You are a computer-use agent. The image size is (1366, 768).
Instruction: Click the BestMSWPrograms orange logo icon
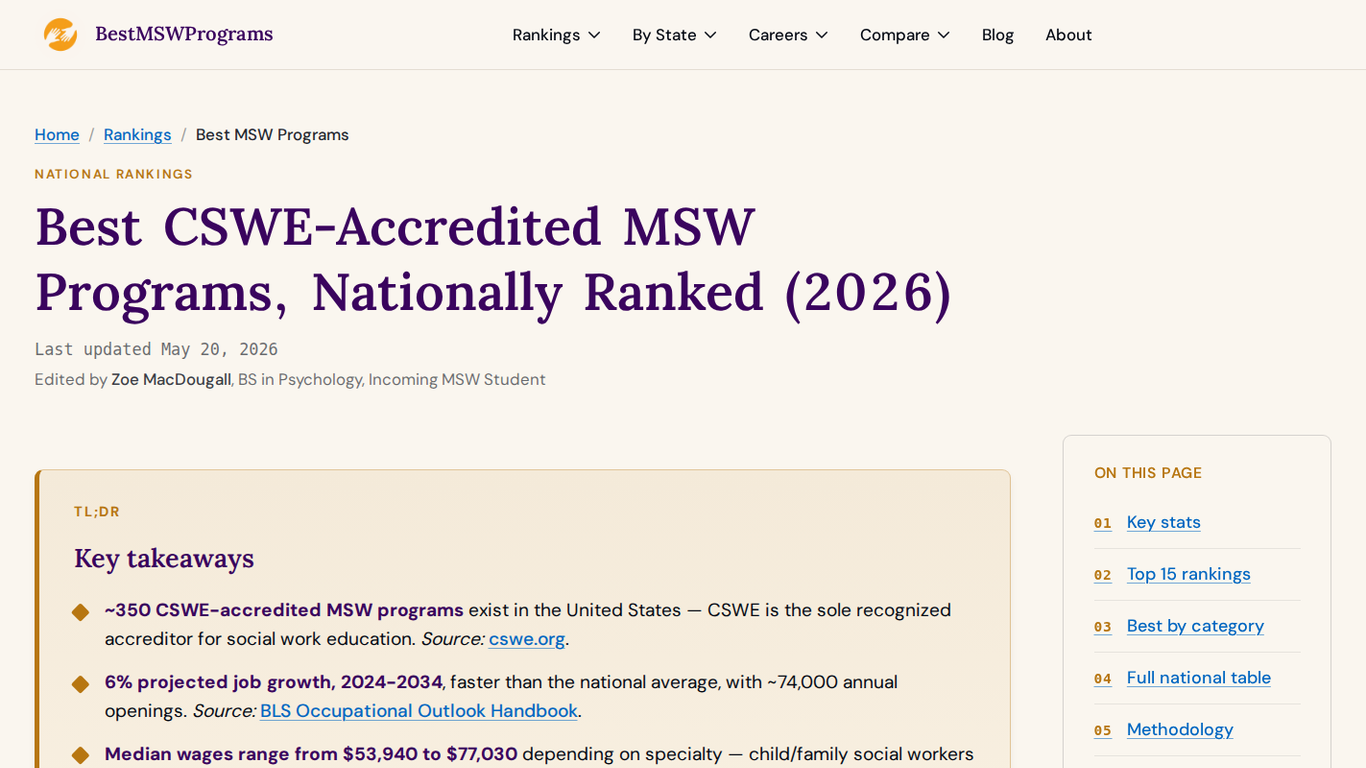pos(60,35)
